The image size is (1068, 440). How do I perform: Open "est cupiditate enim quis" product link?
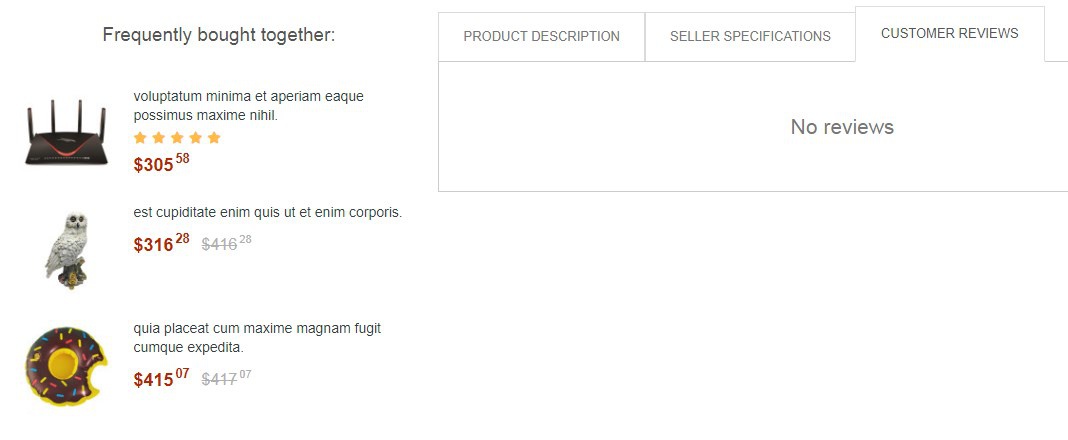coord(267,212)
